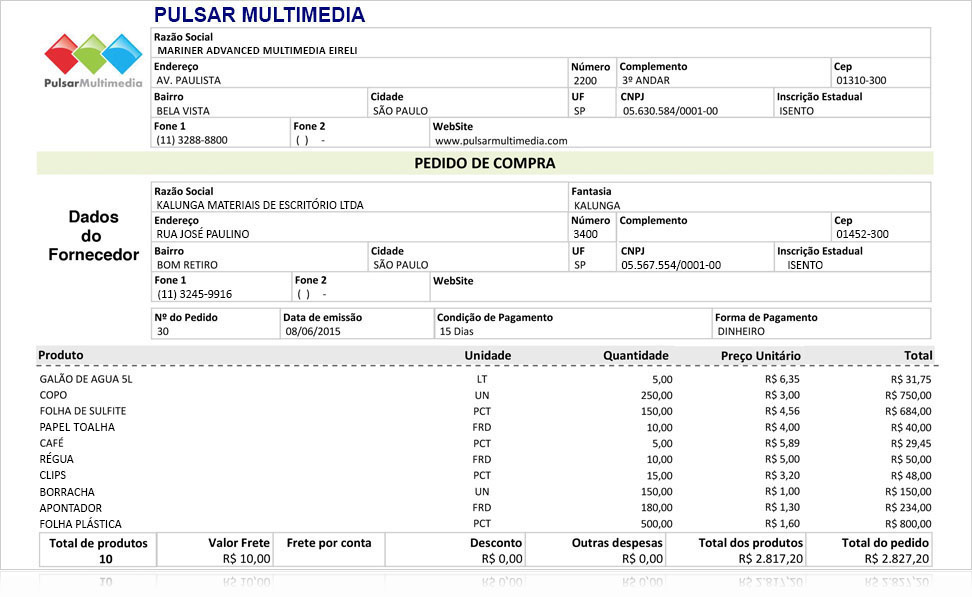Click the "Frete por conta" label
The width and height of the screenshot is (972, 597).
point(329,543)
